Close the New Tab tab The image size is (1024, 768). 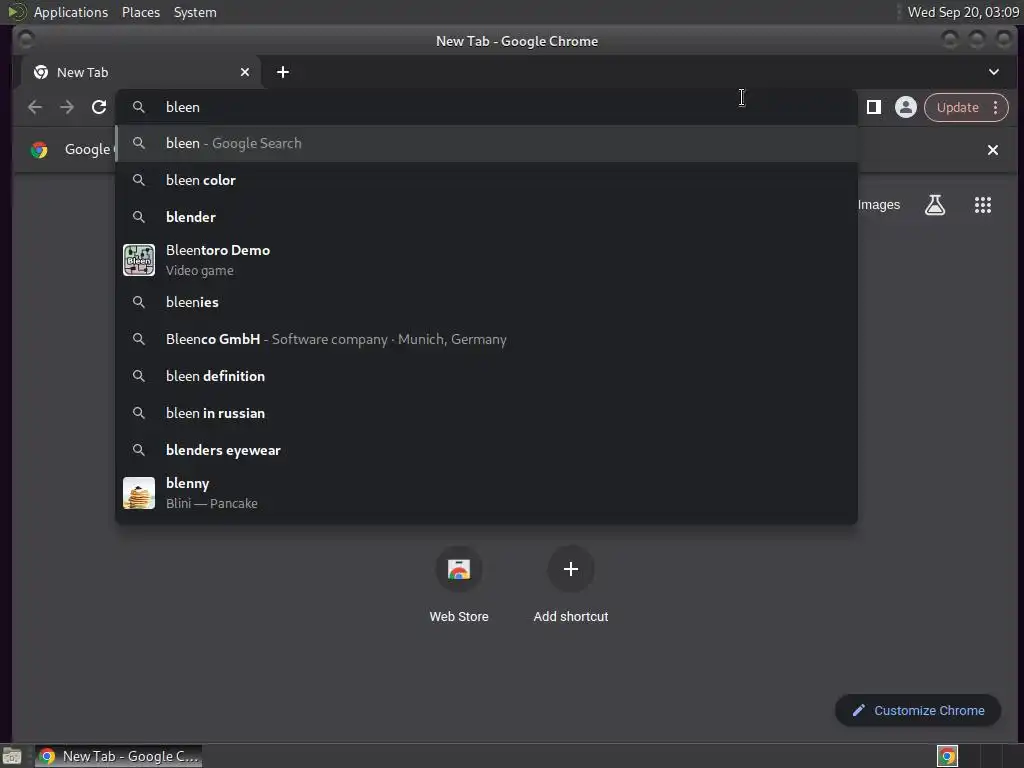pos(245,72)
